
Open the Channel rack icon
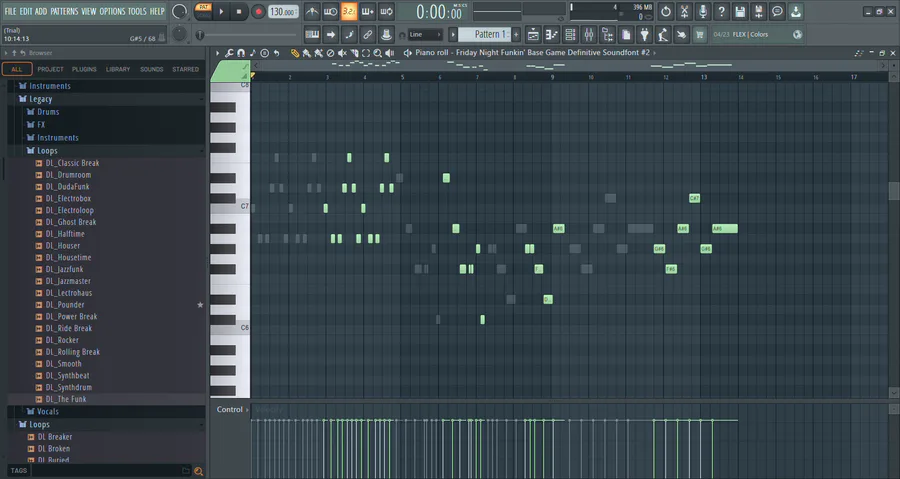point(570,34)
